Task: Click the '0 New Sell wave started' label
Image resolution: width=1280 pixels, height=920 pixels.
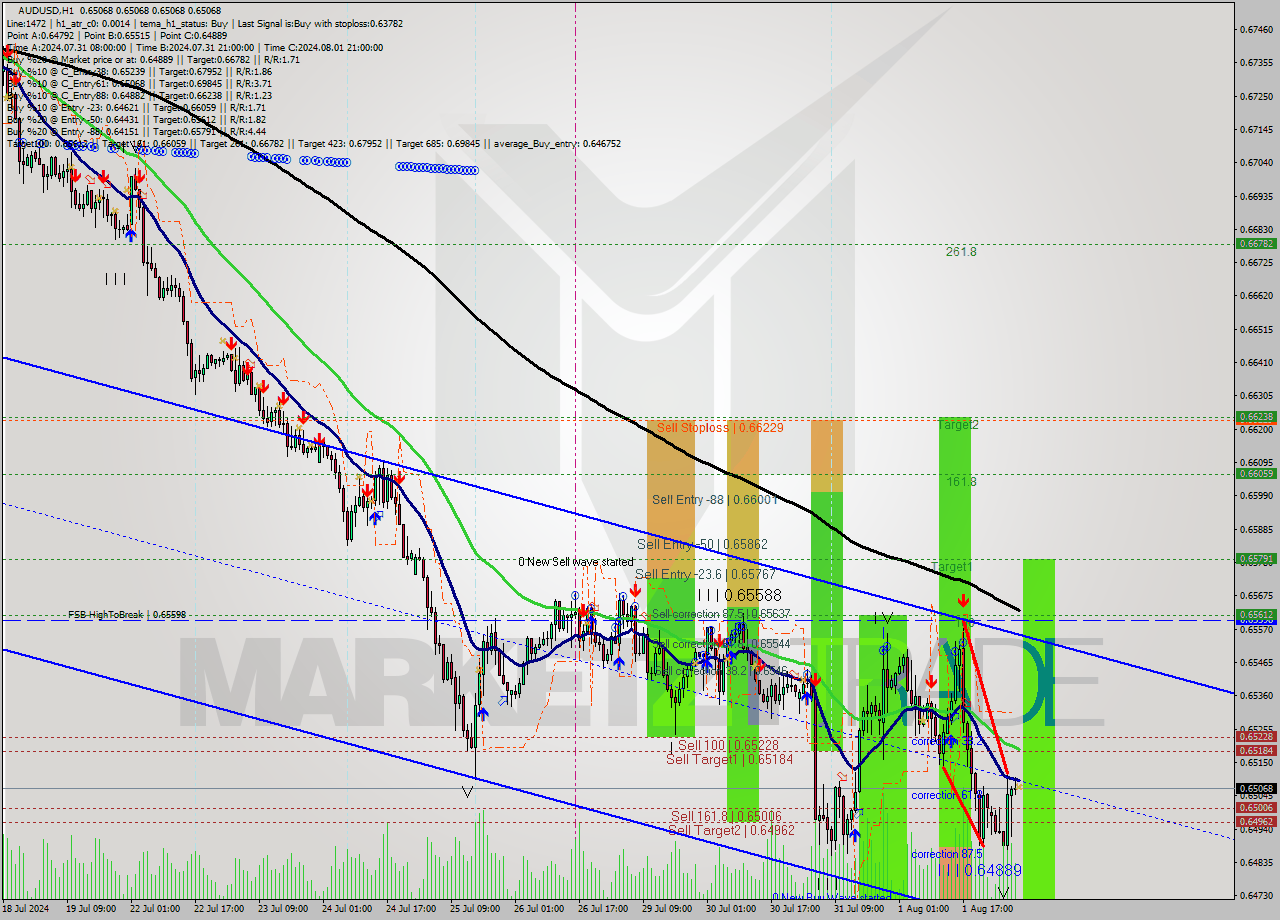Action: tap(576, 562)
